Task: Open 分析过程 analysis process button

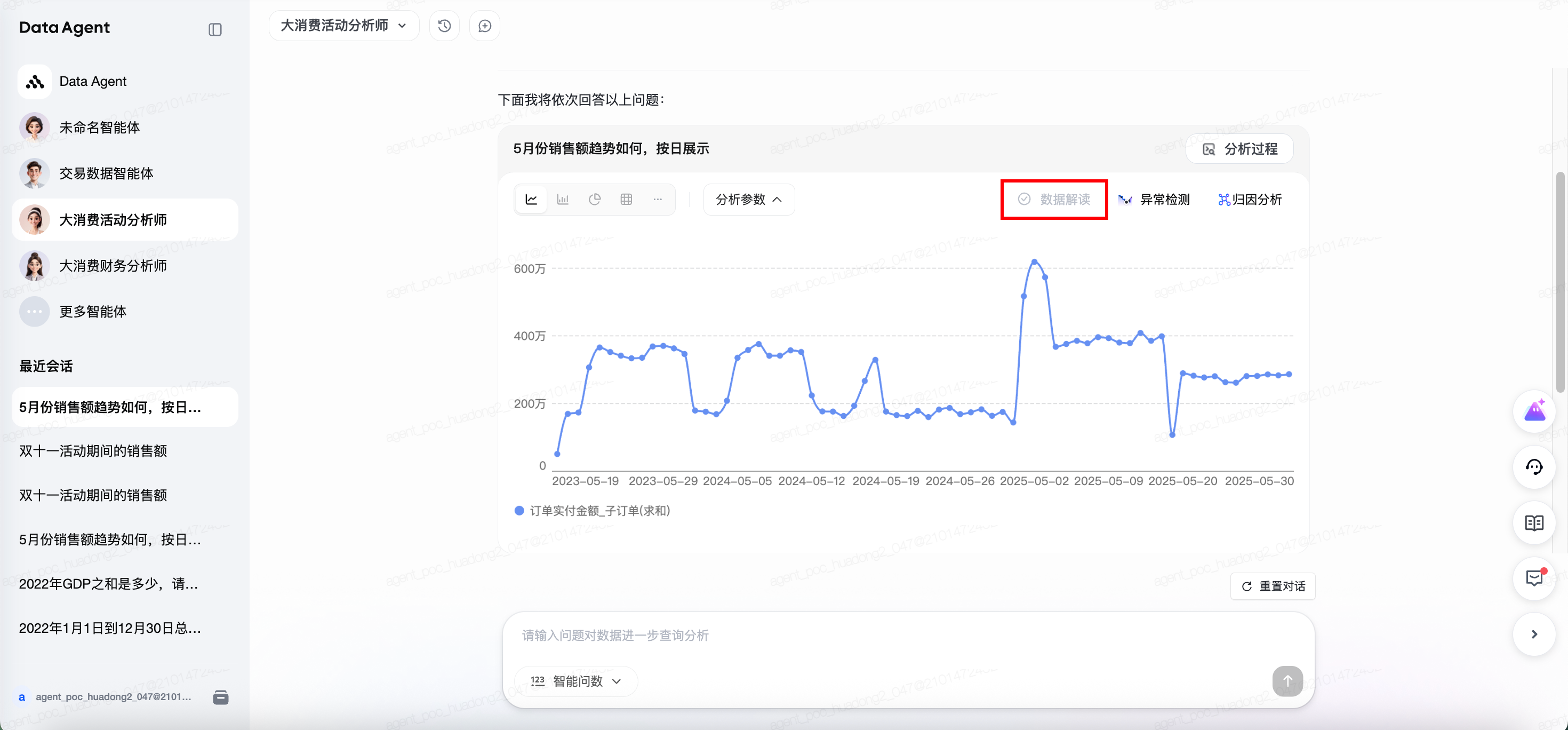Action: [1239, 149]
